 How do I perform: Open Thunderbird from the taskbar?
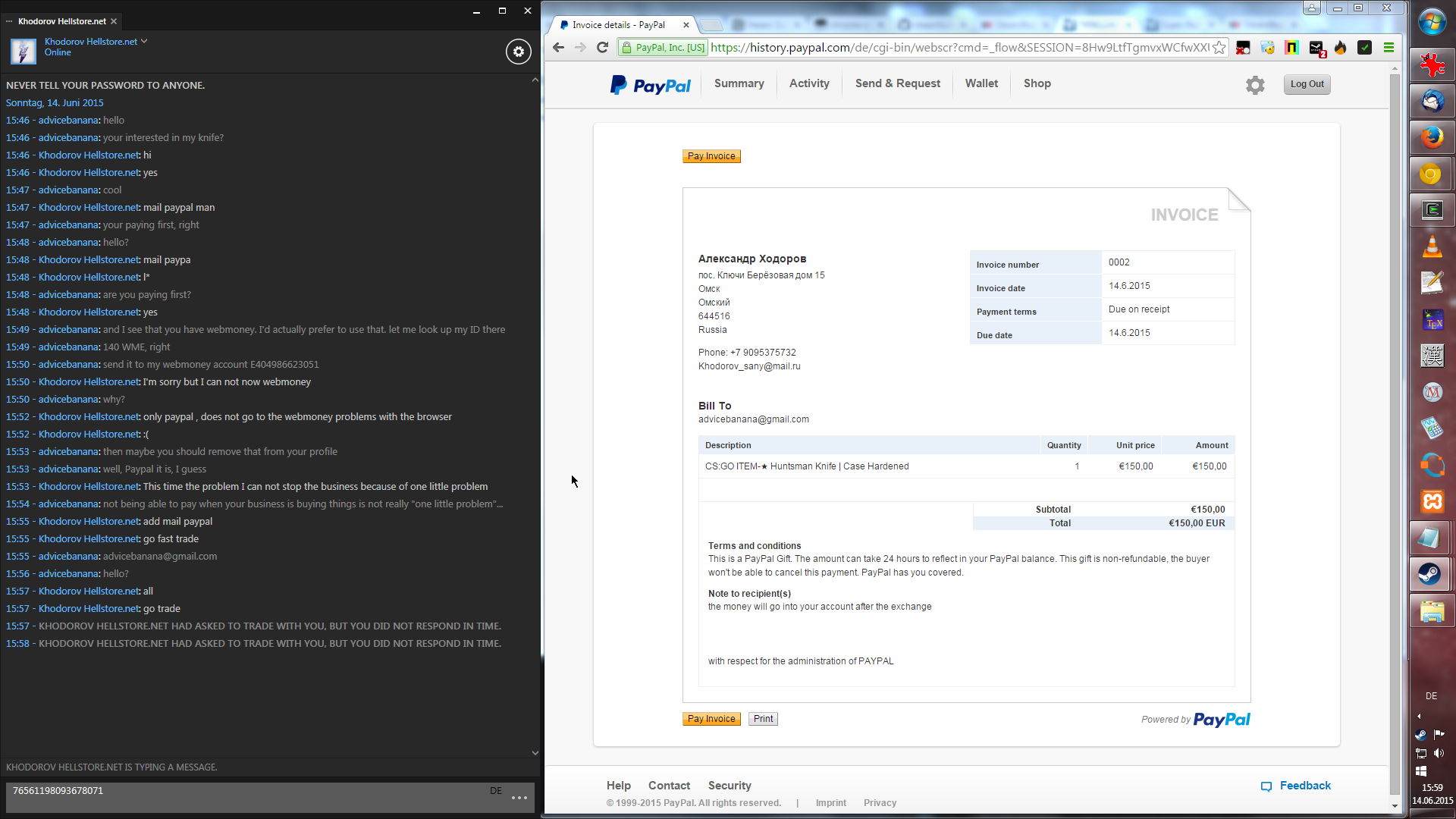coord(1432,101)
